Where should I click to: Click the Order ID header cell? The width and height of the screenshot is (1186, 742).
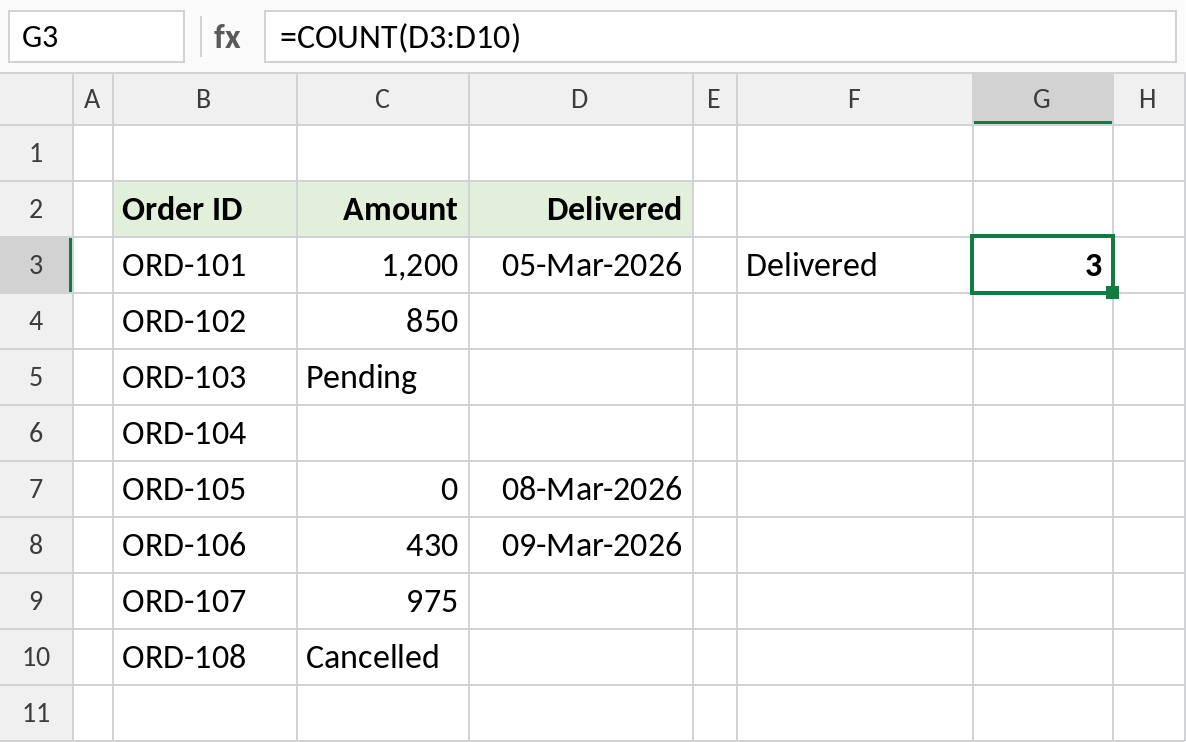[205, 209]
